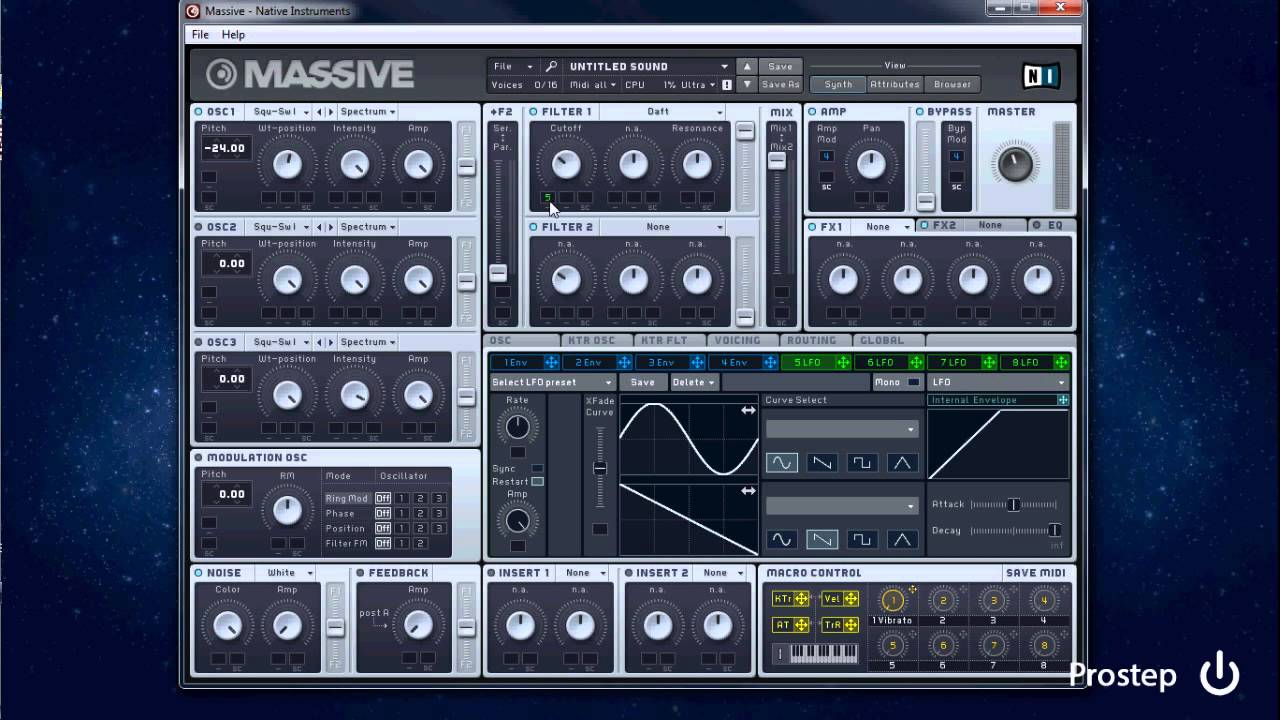The width and height of the screenshot is (1280, 720).
Task: Click the preset search magnifier icon
Action: (x=551, y=67)
